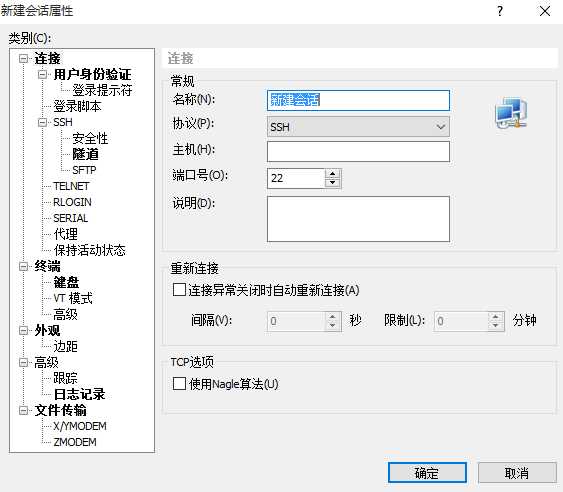Screen dimensions: 563x492
Task: Select 登录脚本 tree item
Action: [x=77, y=107]
